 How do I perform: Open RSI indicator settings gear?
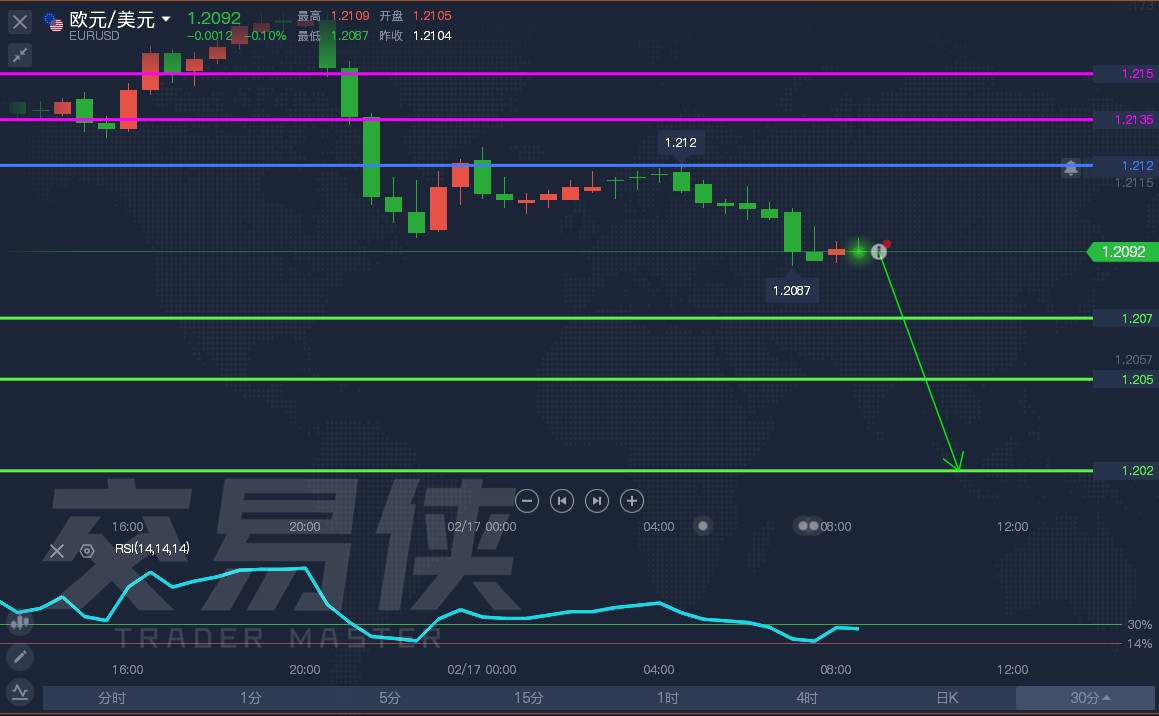pyautogui.click(x=87, y=550)
